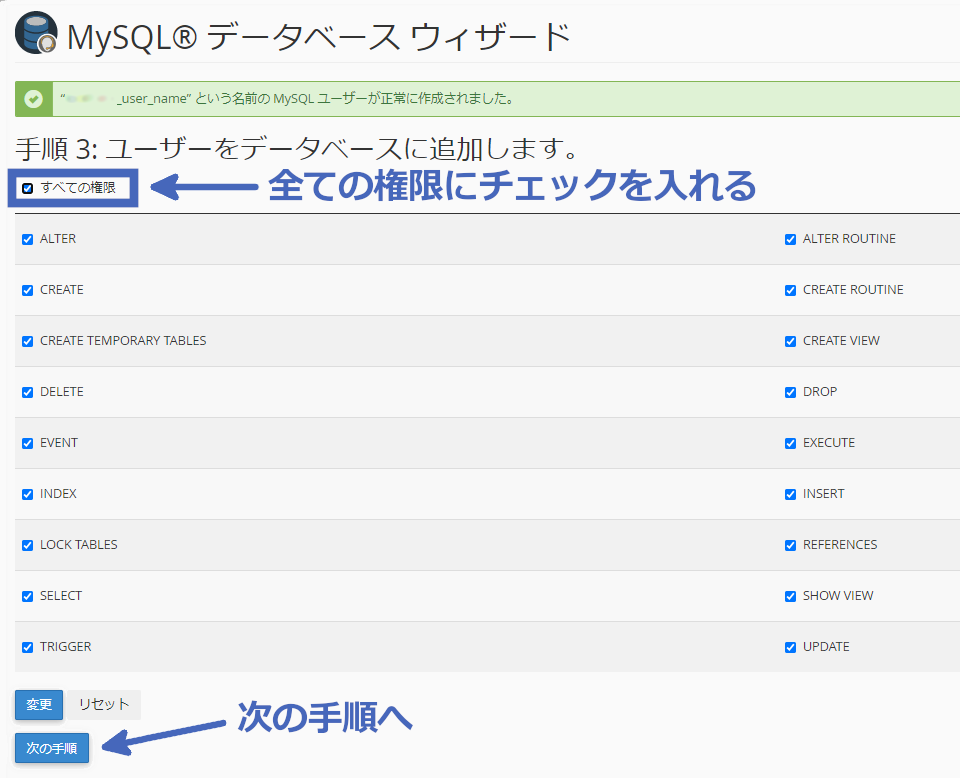The image size is (960, 778).
Task: Toggle the すべての権限 checkbox
Action: pyautogui.click(x=28, y=188)
